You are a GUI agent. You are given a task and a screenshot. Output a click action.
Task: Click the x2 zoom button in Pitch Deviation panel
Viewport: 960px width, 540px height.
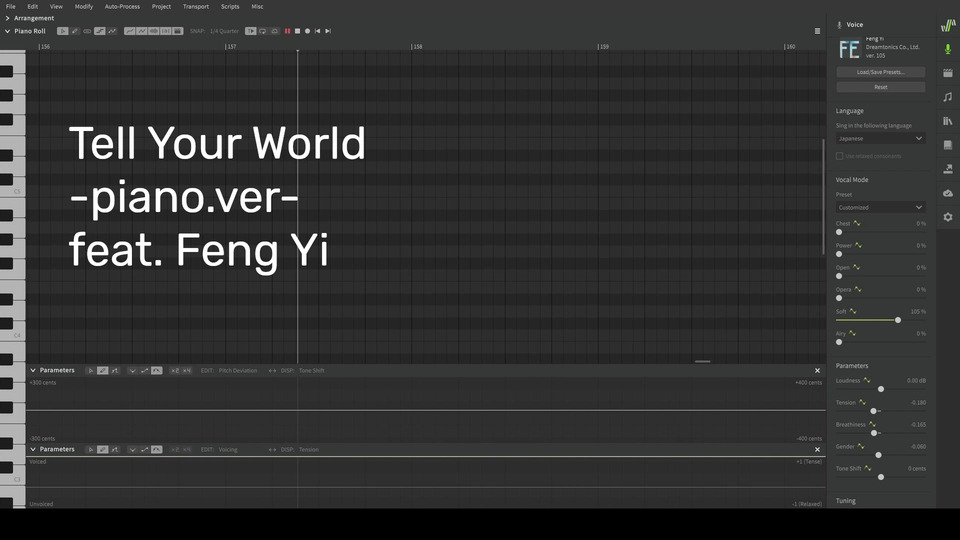coord(174,370)
